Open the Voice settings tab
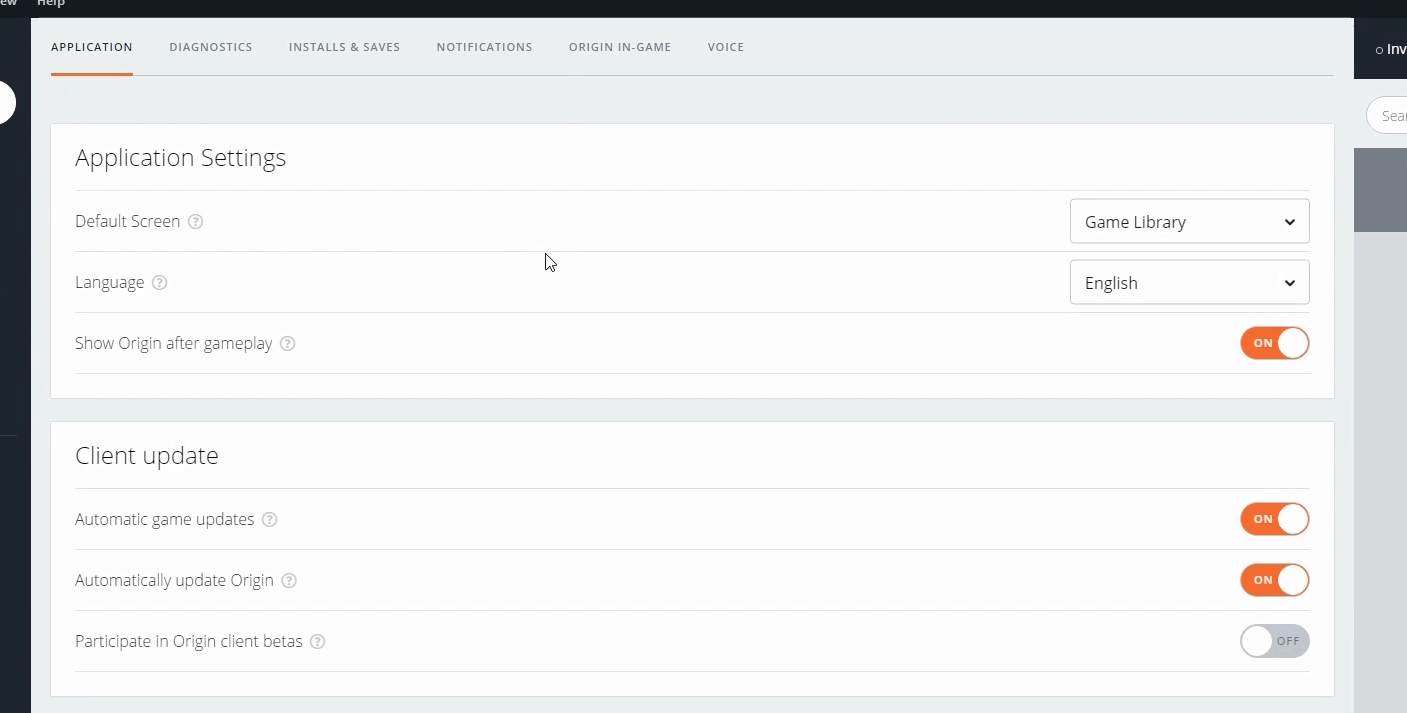Image resolution: width=1407 pixels, height=713 pixels. point(726,47)
